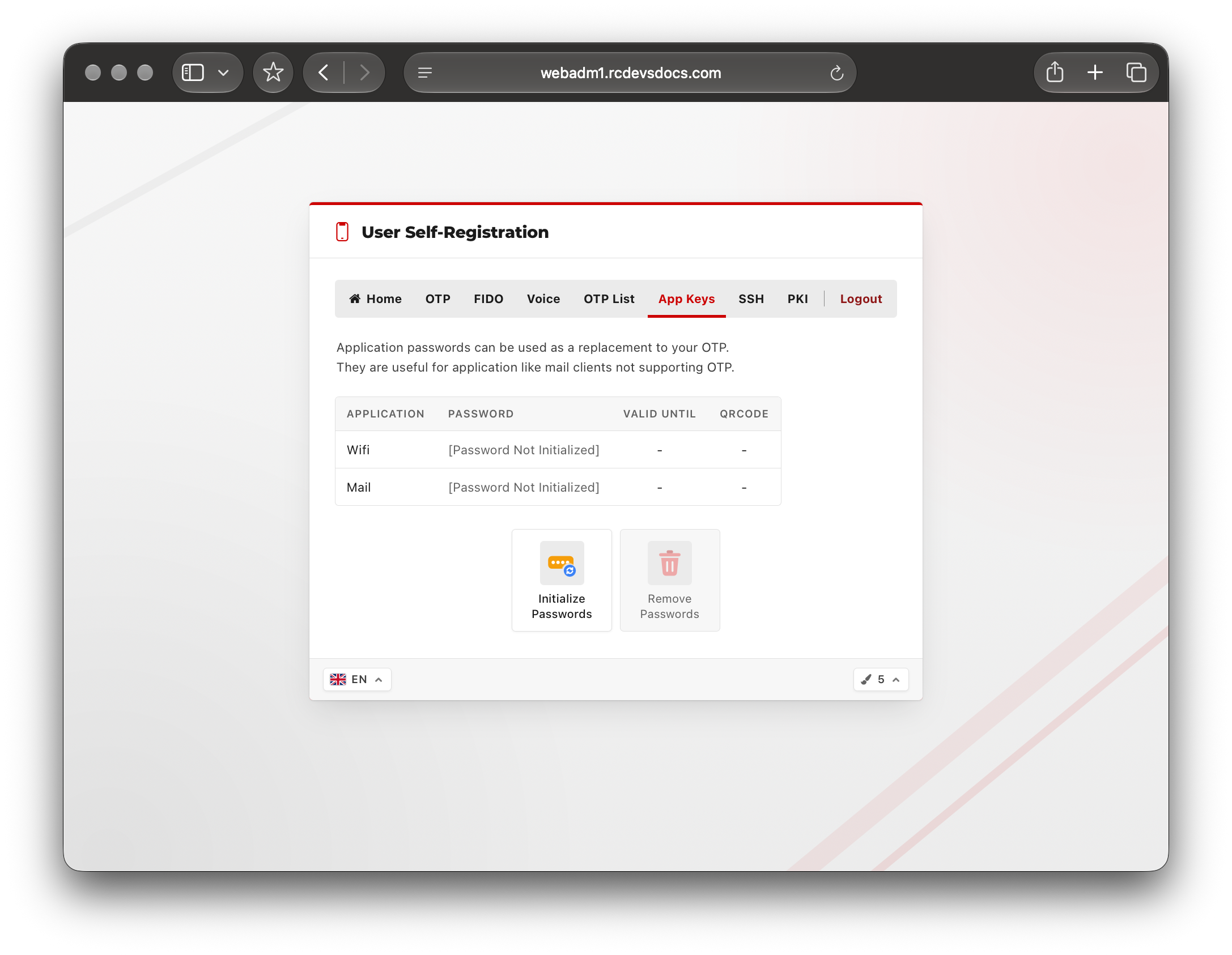Click the PASSWORD column header
Image resolution: width=1232 pixels, height=955 pixels.
point(481,413)
